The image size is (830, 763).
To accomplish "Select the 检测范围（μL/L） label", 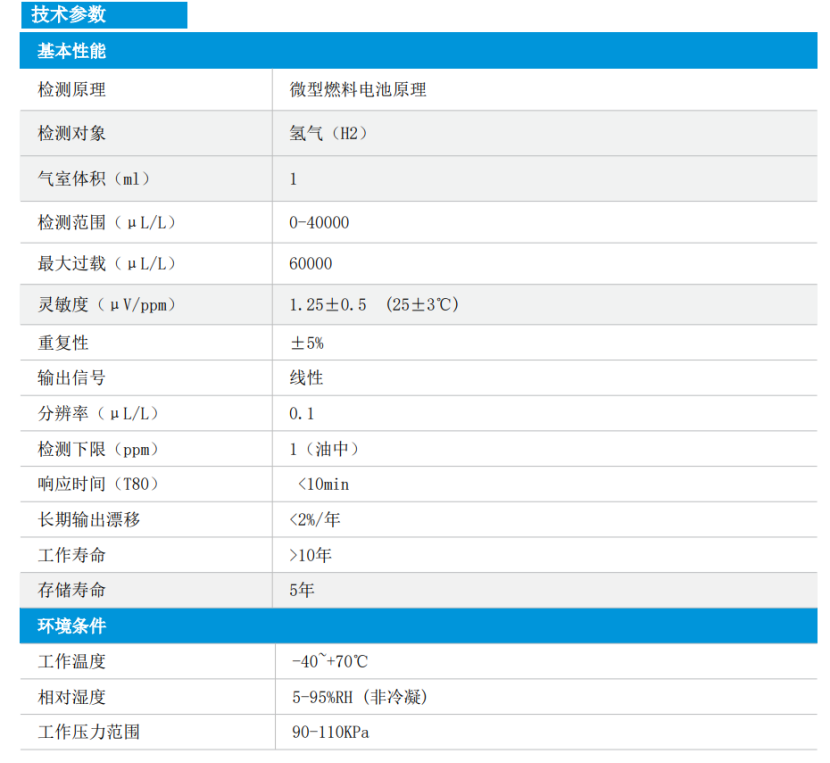I will (x=106, y=222).
